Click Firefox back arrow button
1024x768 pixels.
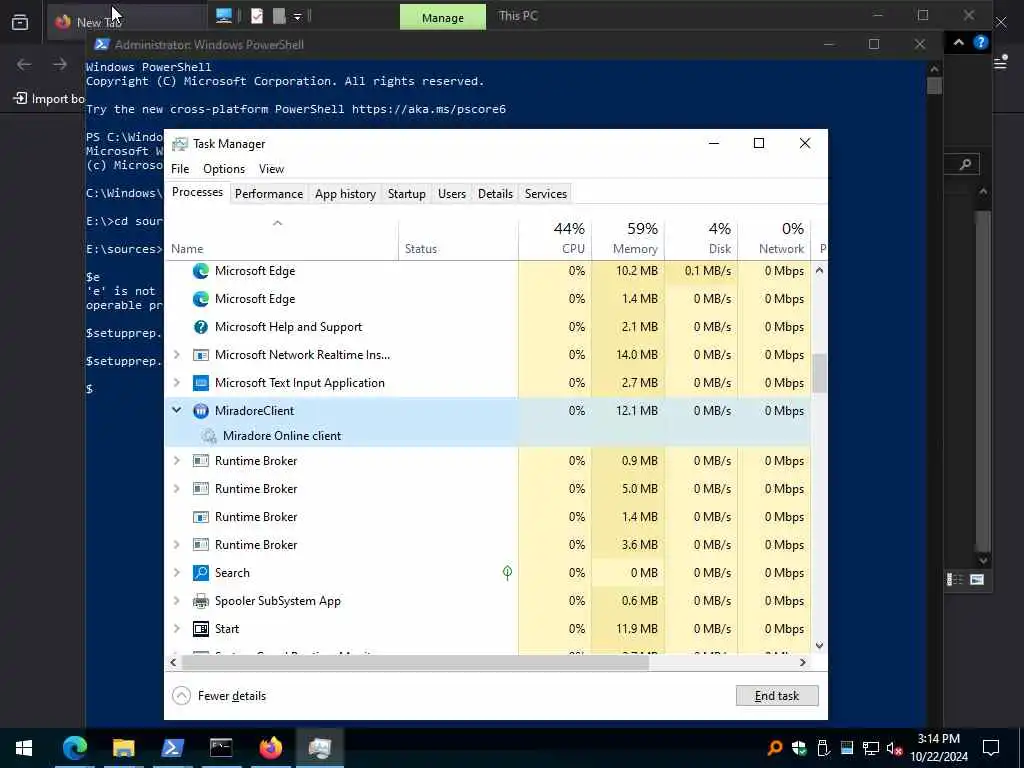pyautogui.click(x=24, y=64)
